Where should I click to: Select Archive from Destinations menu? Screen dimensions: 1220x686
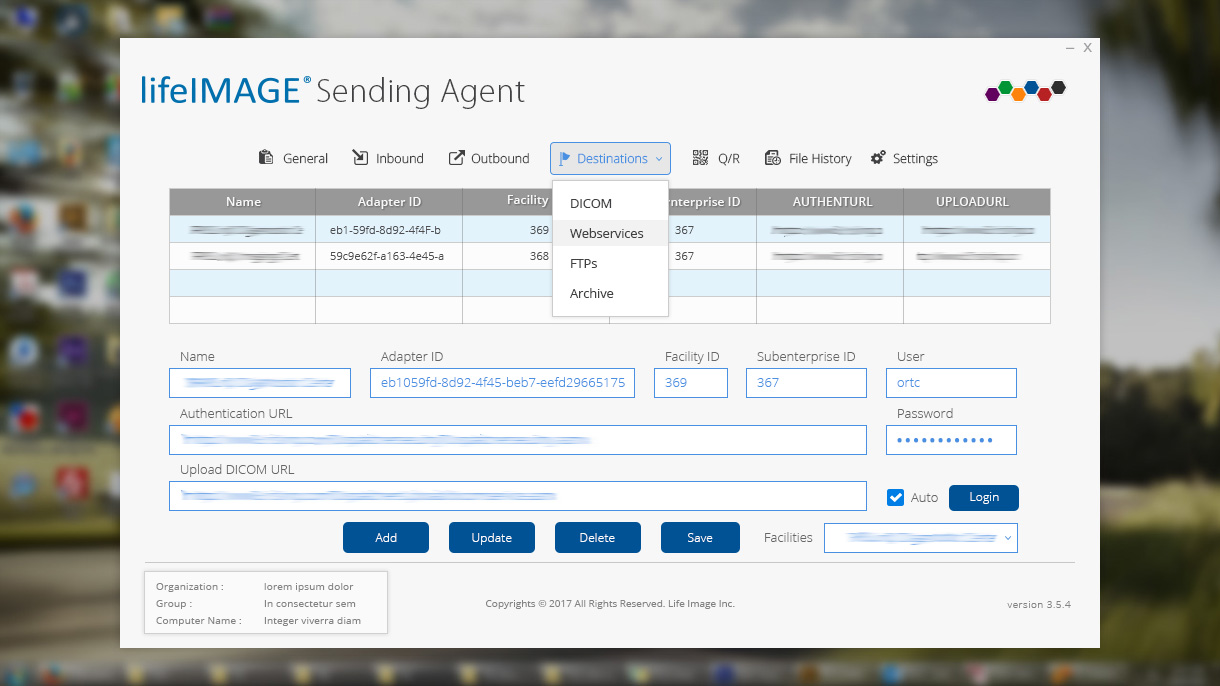(610, 293)
